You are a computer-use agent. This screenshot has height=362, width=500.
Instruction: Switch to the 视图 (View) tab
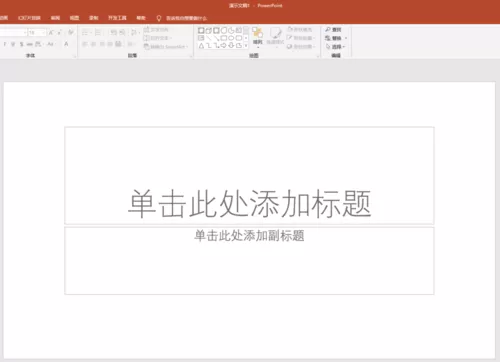(x=74, y=18)
